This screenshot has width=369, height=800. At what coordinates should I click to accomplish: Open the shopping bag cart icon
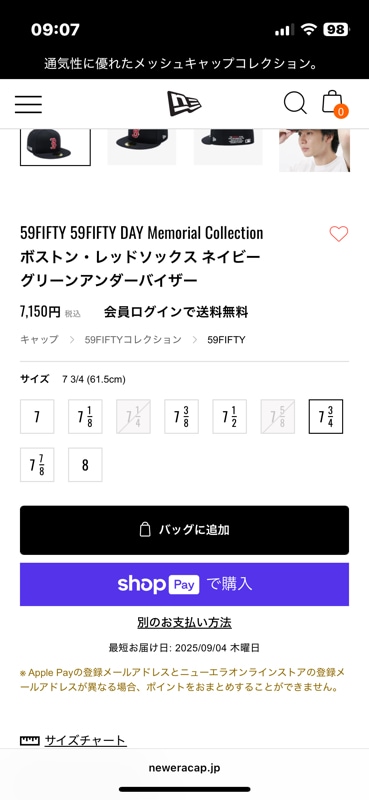[334, 104]
